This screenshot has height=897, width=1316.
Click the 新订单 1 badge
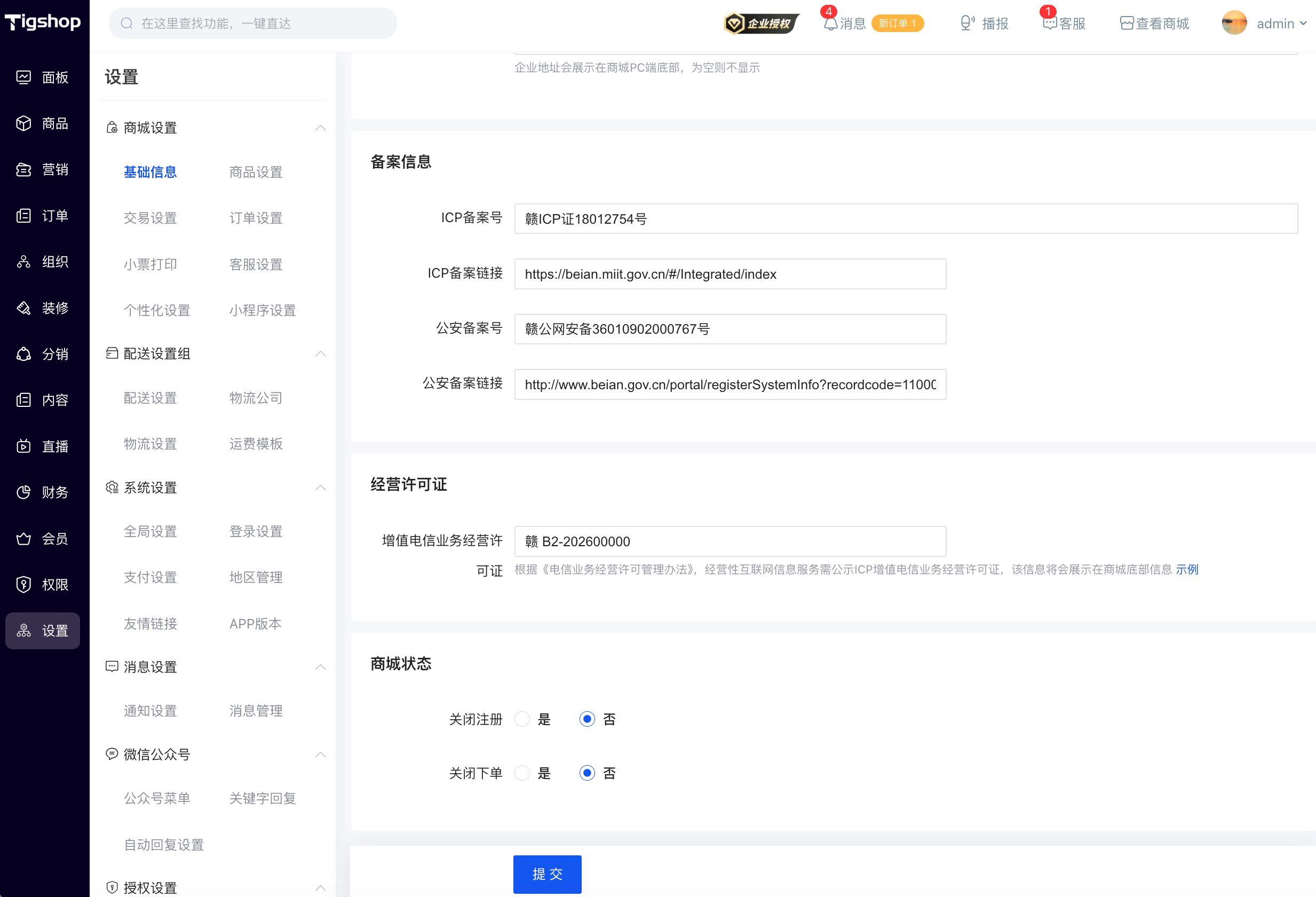point(898,23)
